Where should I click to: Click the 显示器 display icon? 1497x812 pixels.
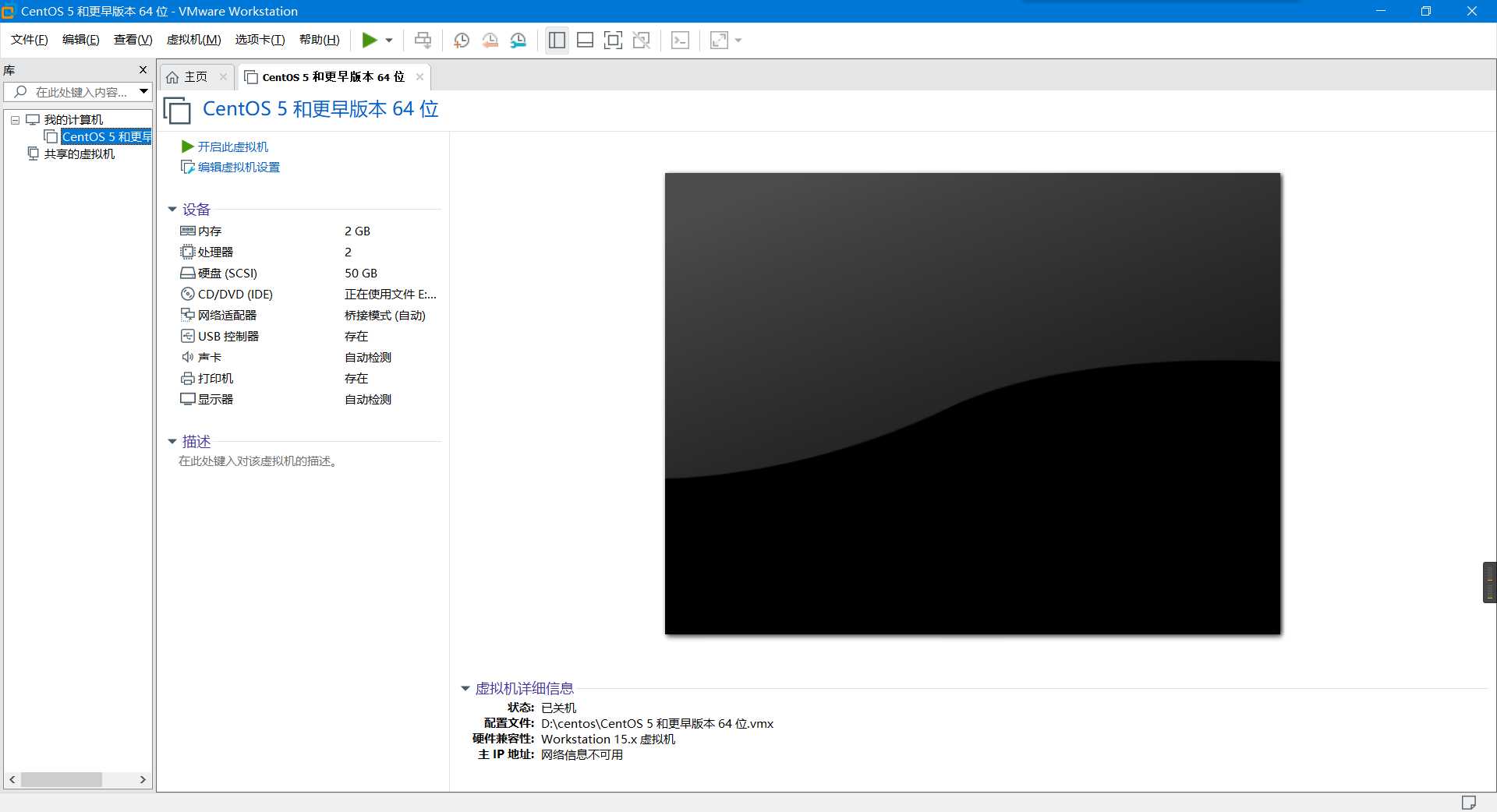tap(187, 399)
